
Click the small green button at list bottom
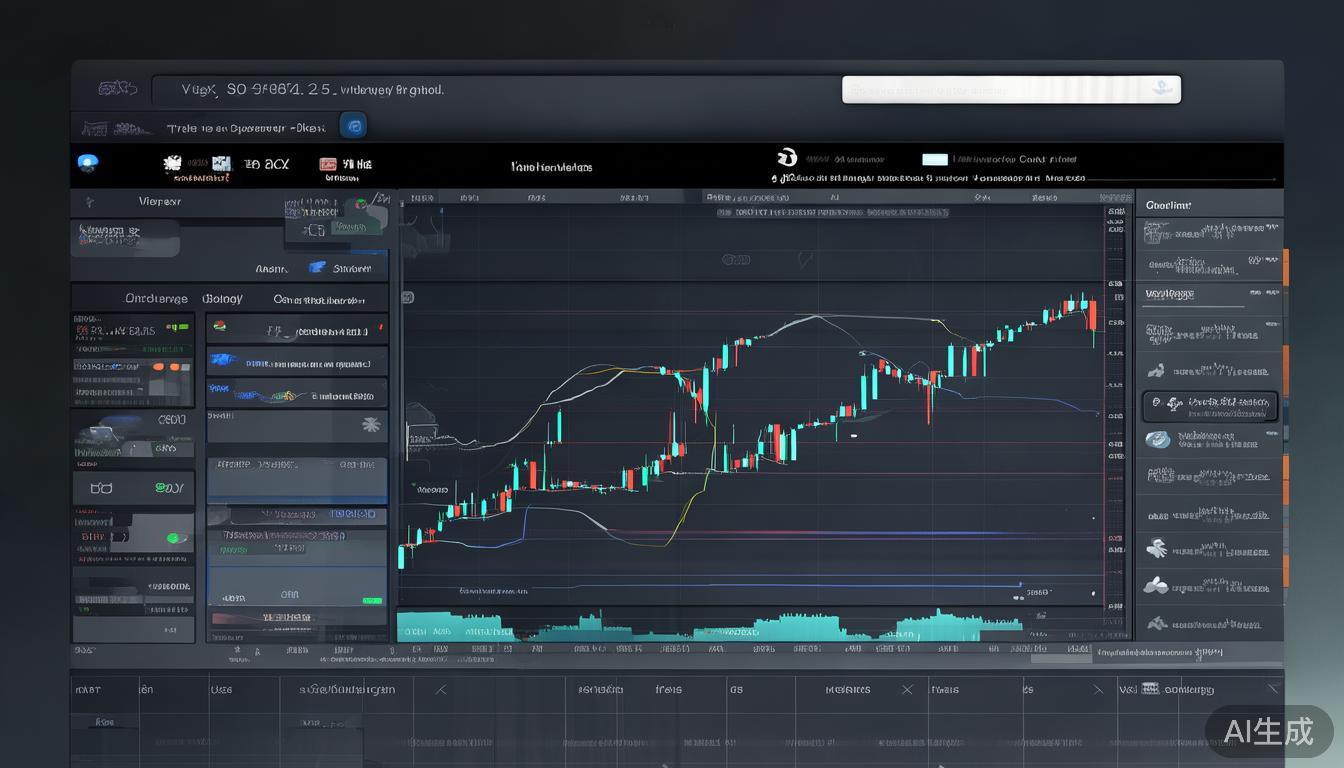point(372,600)
